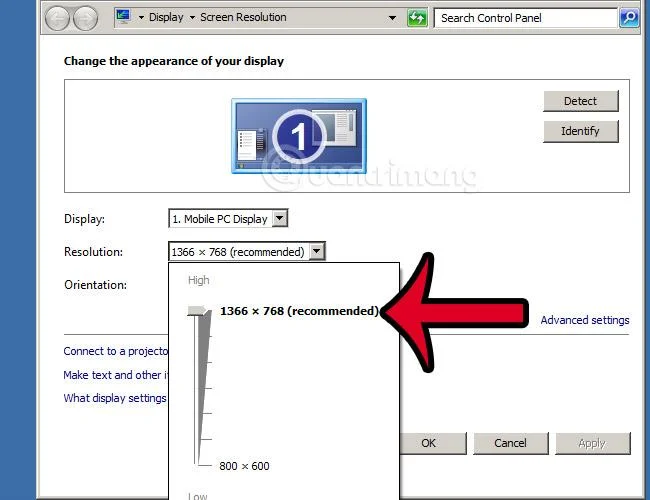Image resolution: width=650 pixels, height=500 pixels.
Task: Open the Display selection dropdown arrow
Action: coord(280,218)
